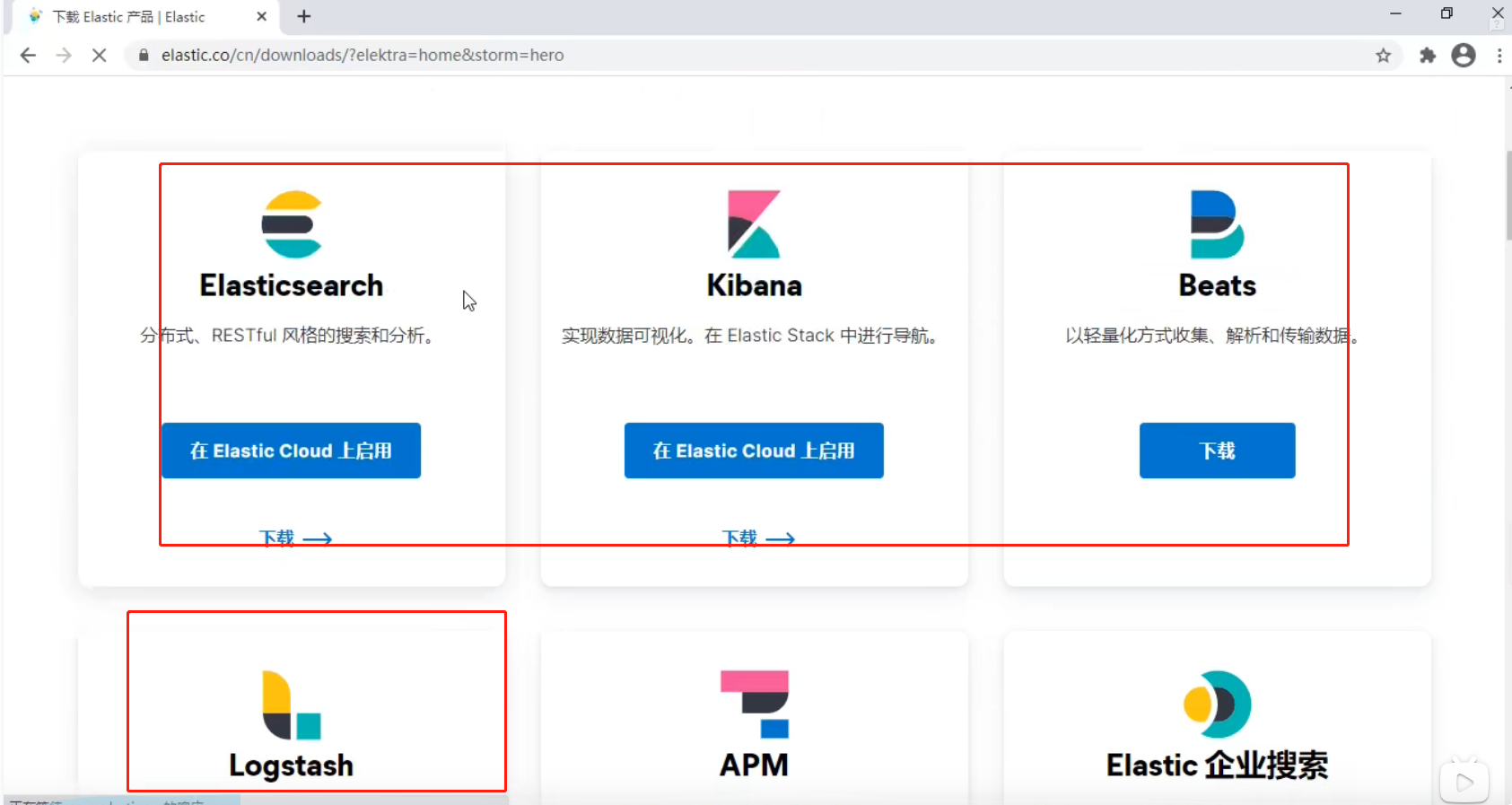
Task: Click the page vertical scrollbar thumb
Action: [x=1508, y=195]
